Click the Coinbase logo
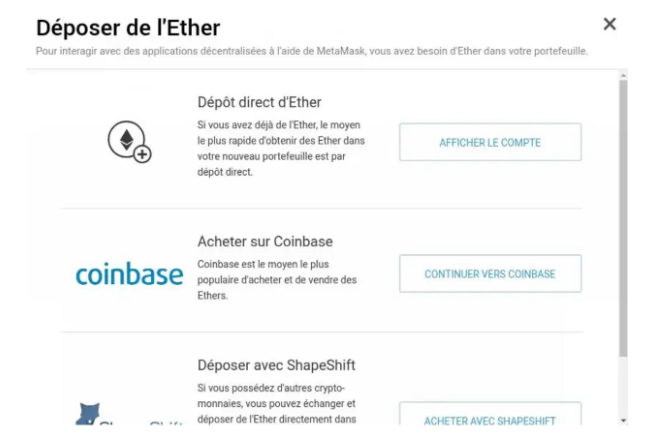Image resolution: width=647 pixels, height=437 pixels. pyautogui.click(x=129, y=274)
